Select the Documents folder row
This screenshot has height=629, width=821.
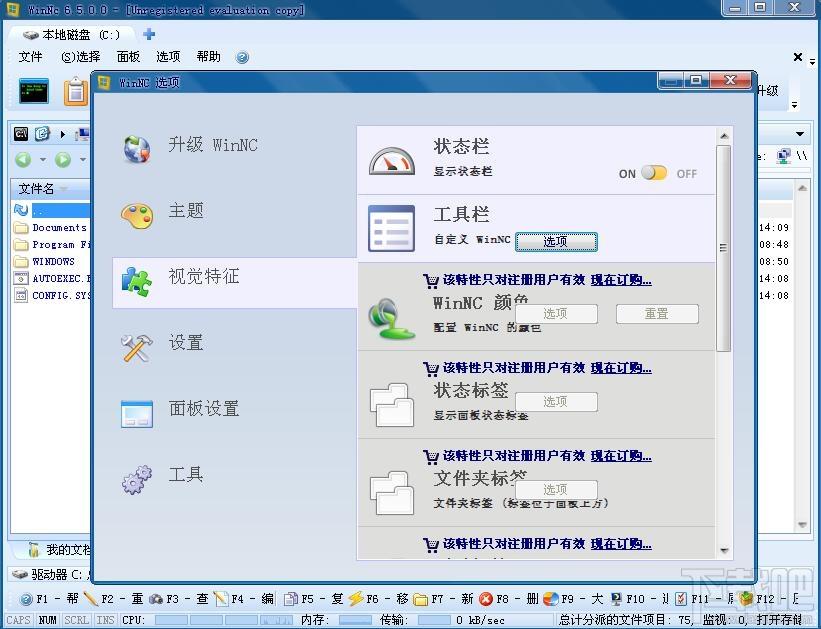pyautogui.click(x=51, y=228)
